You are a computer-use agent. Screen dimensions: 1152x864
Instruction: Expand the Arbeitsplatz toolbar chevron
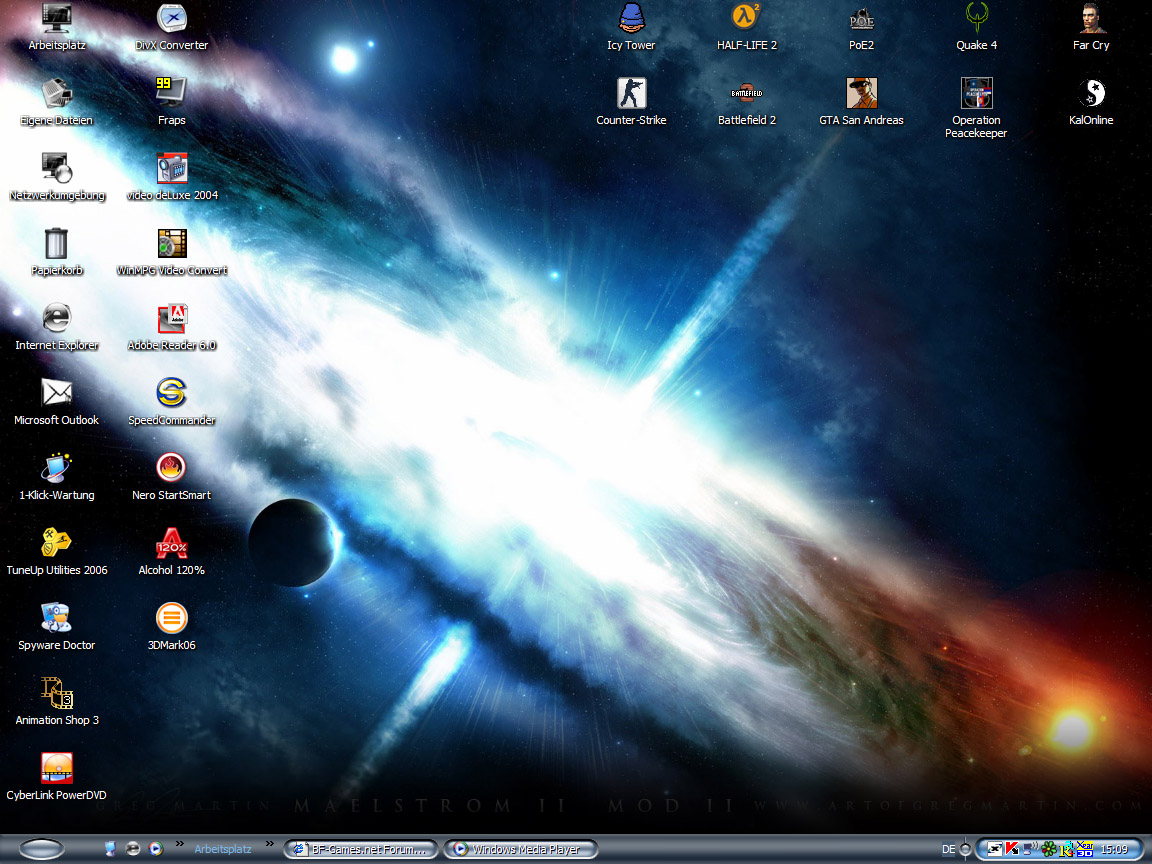(270, 843)
